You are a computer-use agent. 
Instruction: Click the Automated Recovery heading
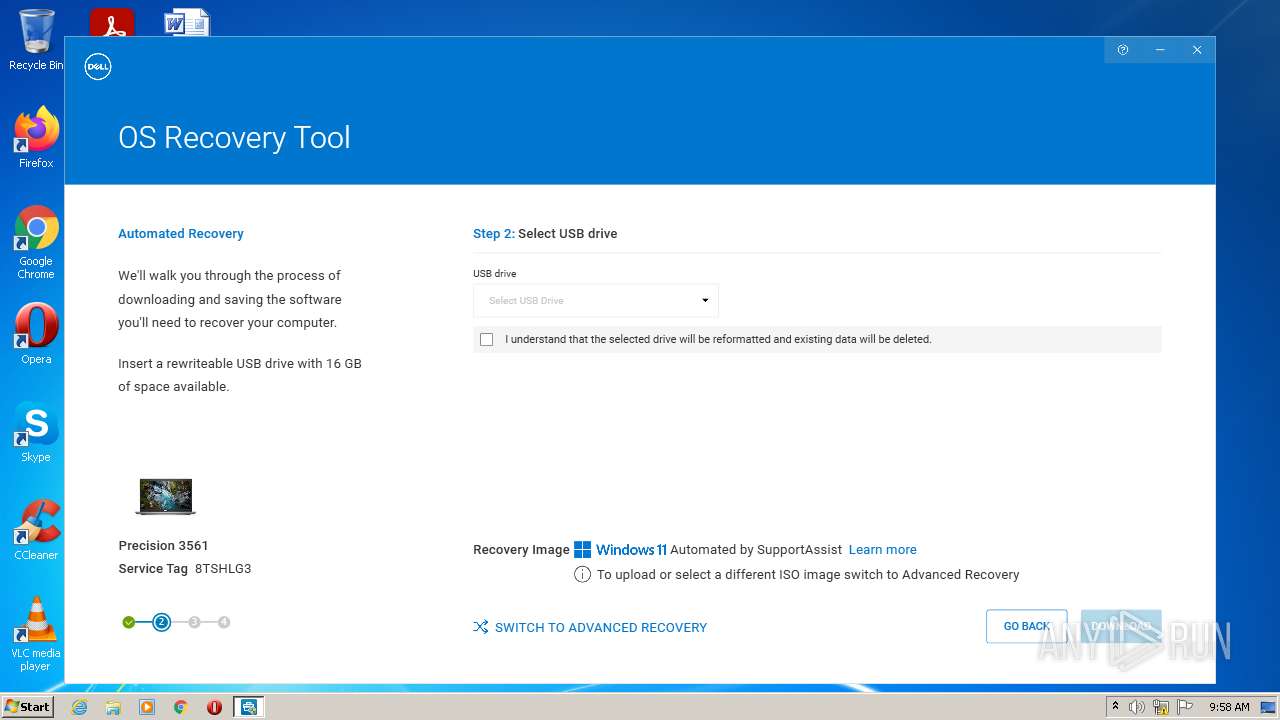181,233
